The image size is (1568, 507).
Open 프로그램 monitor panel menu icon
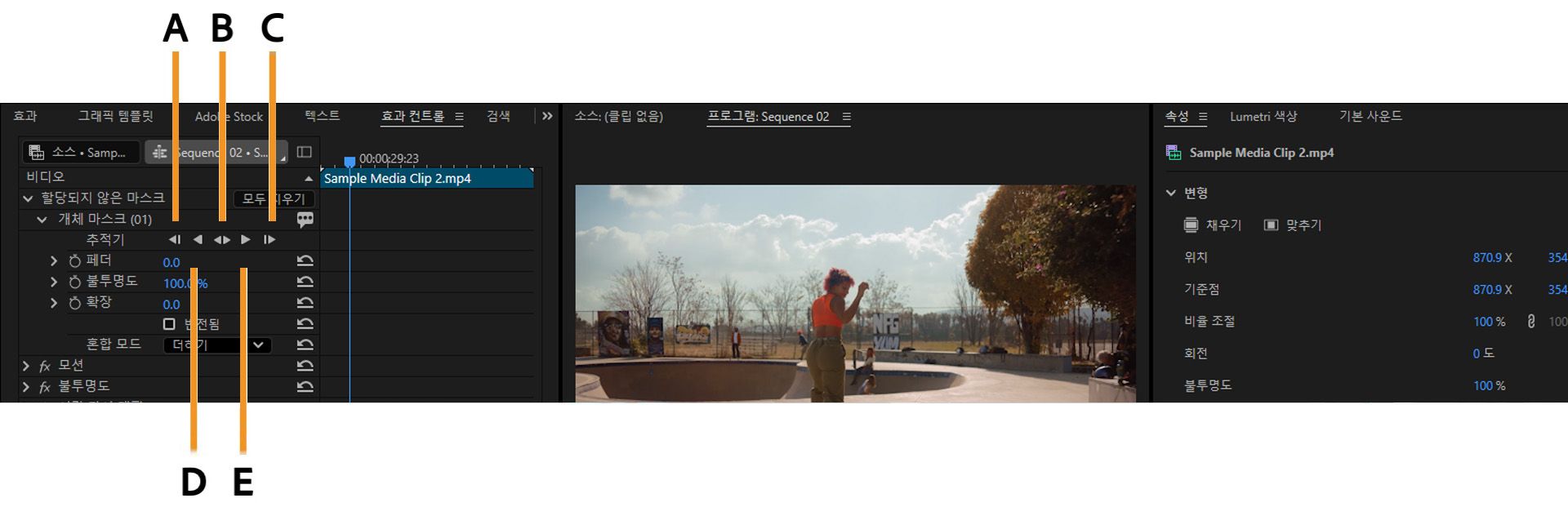[x=846, y=117]
